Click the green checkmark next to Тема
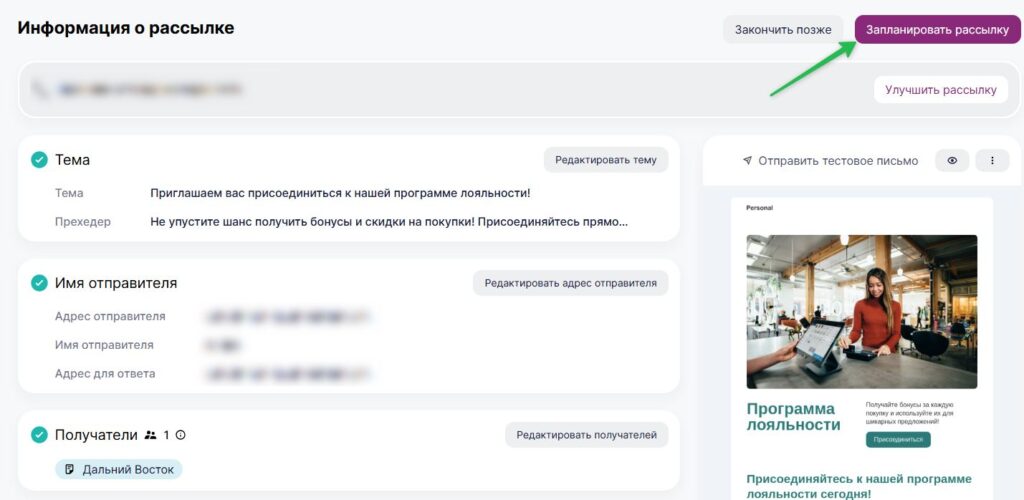 (39, 160)
